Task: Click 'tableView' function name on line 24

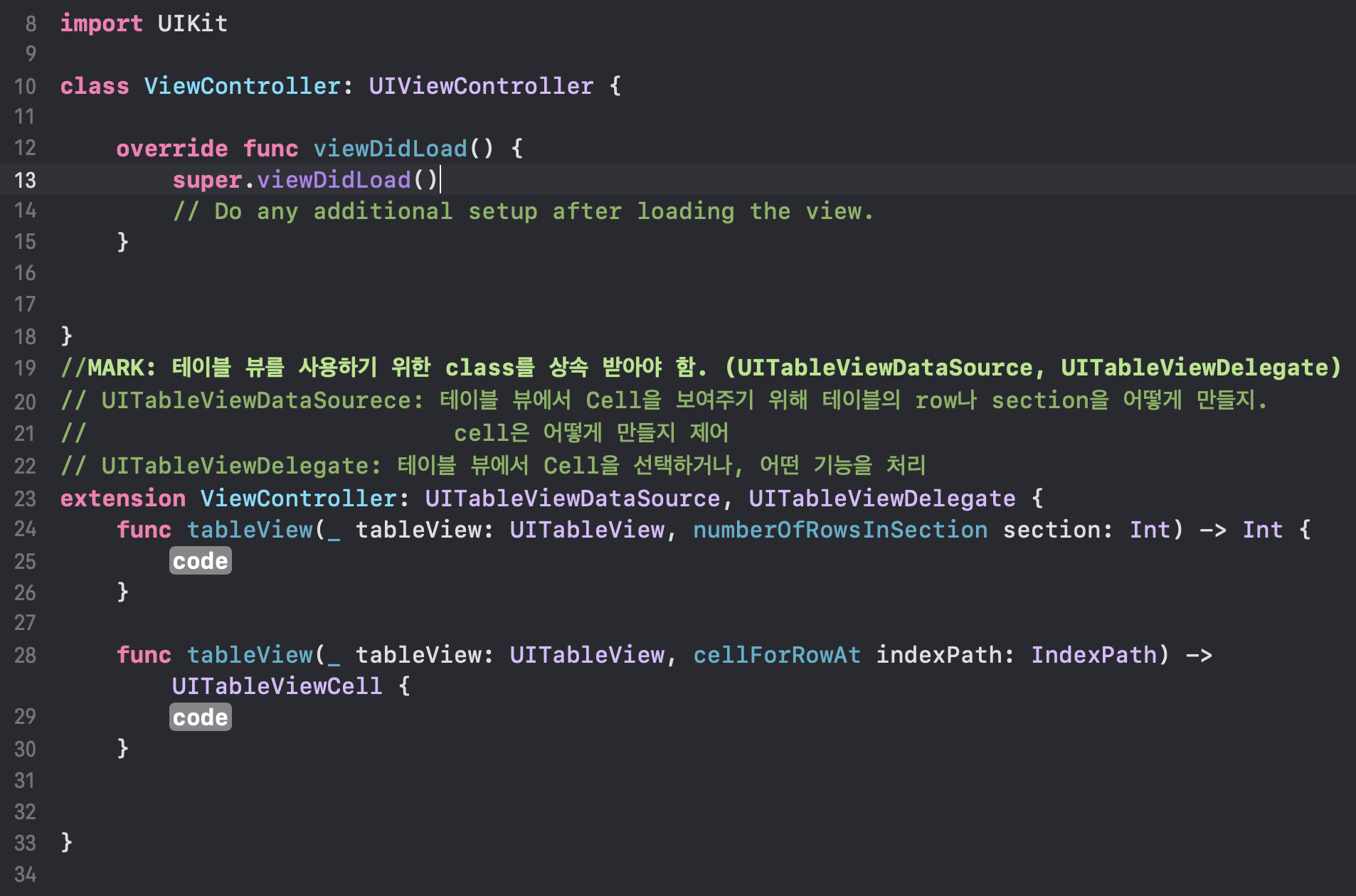Action: click(250, 530)
